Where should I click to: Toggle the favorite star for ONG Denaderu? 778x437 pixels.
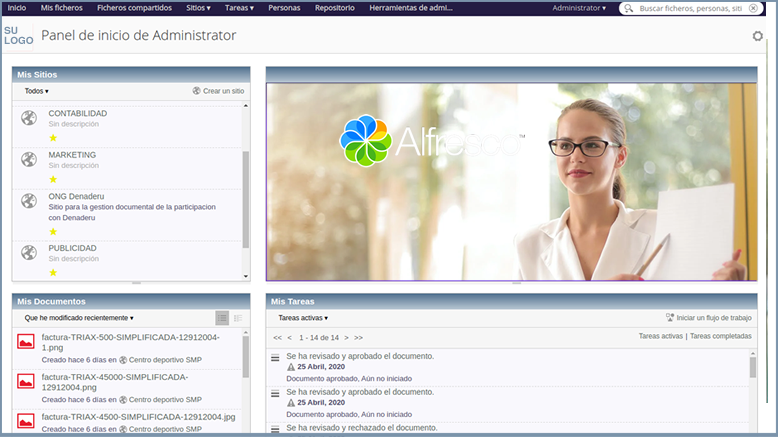(x=53, y=231)
